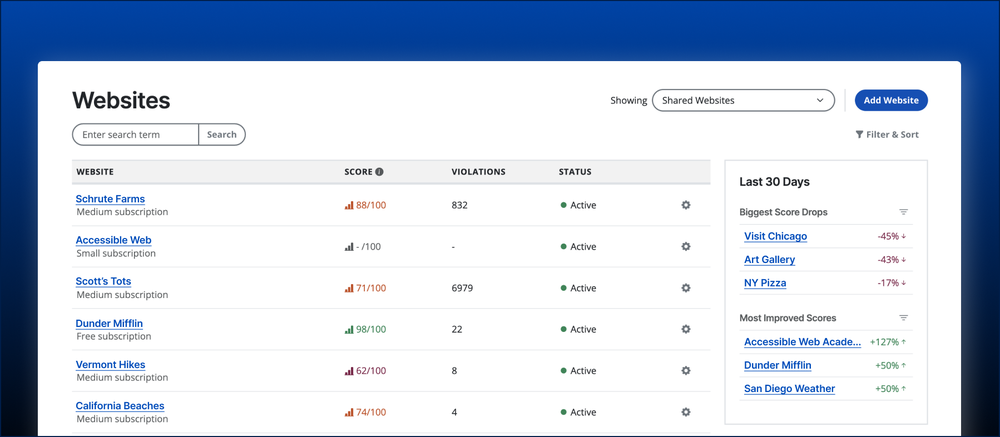1000x437 pixels.
Task: Click the Filter & Sort funnel button
Action: (887, 135)
